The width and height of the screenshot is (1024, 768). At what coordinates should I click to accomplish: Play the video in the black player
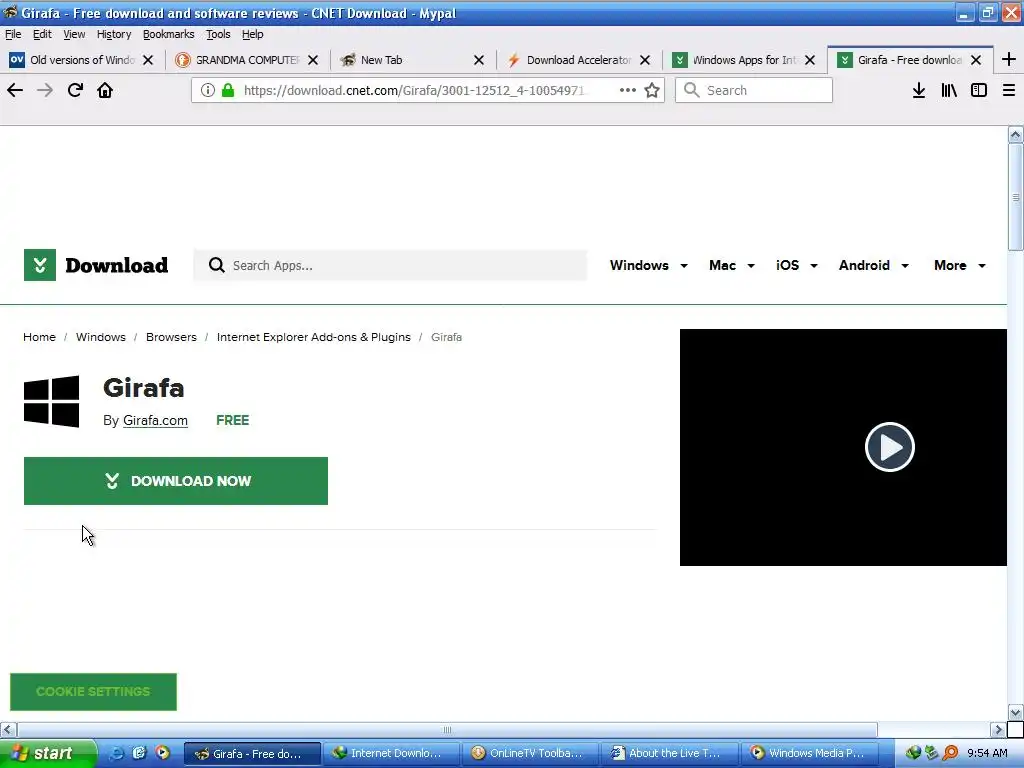point(889,447)
